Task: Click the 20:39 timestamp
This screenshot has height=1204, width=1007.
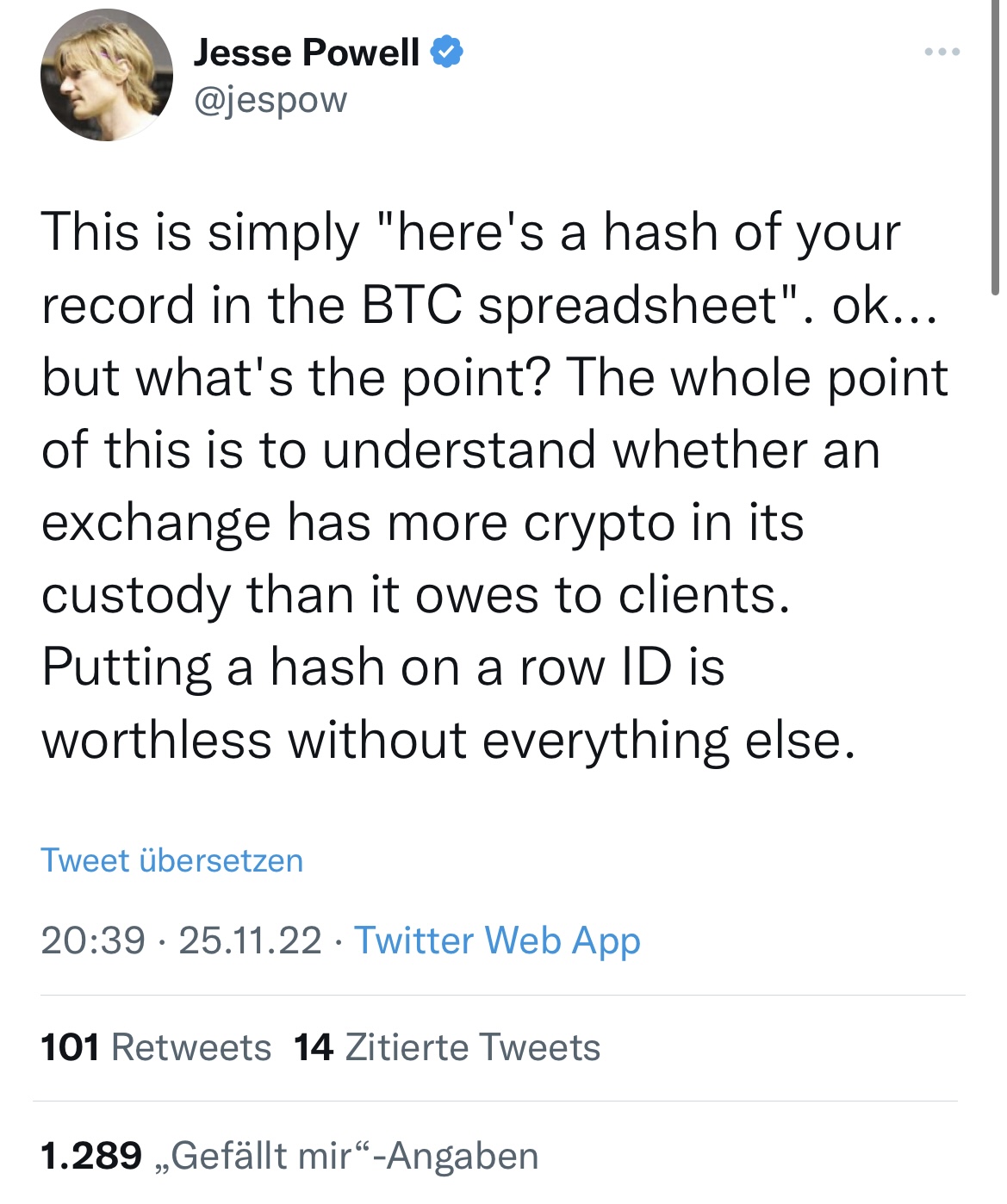Action: [93, 940]
